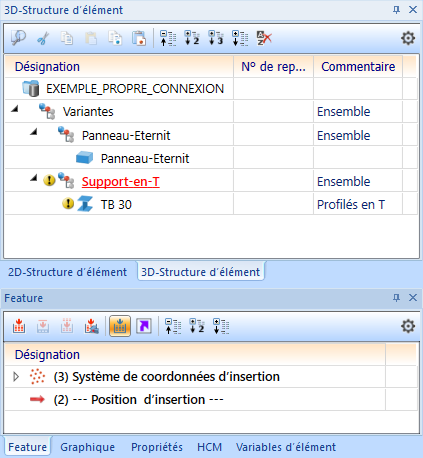Toggle the highlighted orange feature button
The height and width of the screenshot is (458, 423).
(x=120, y=326)
